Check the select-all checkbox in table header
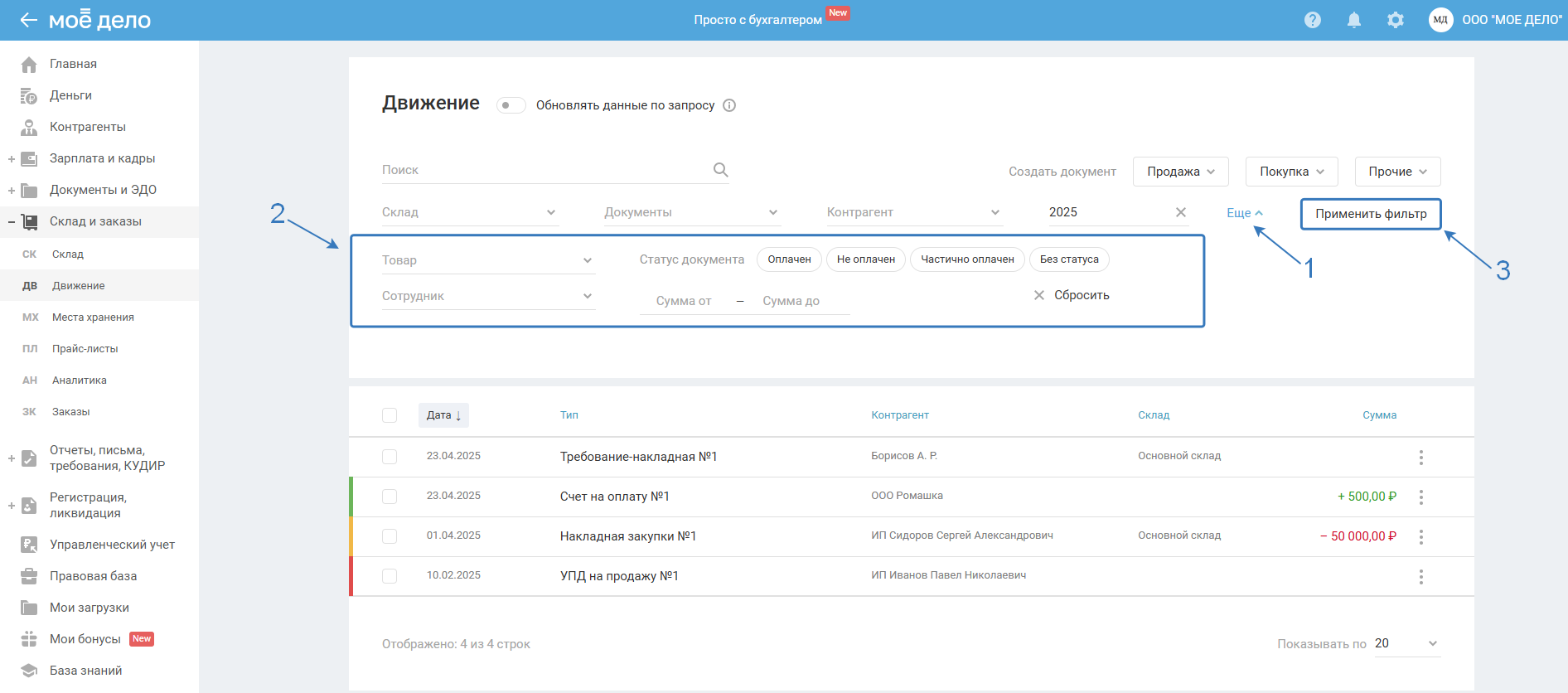The height and width of the screenshot is (693, 1568). tap(390, 415)
